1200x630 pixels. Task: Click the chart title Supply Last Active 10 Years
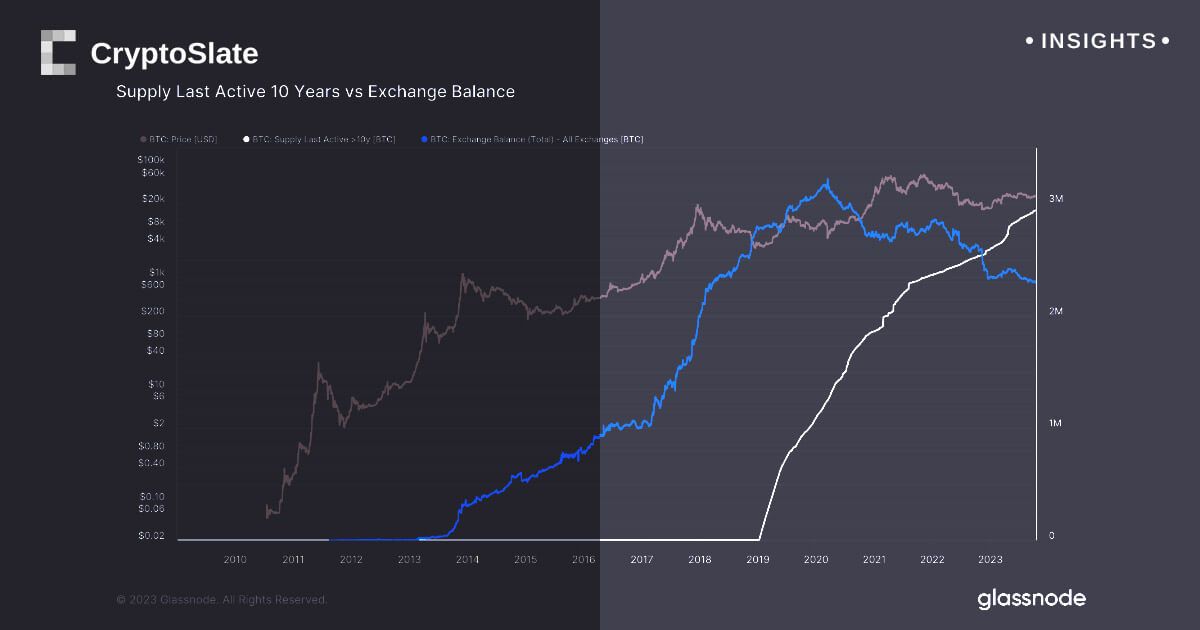pyautogui.click(x=315, y=92)
